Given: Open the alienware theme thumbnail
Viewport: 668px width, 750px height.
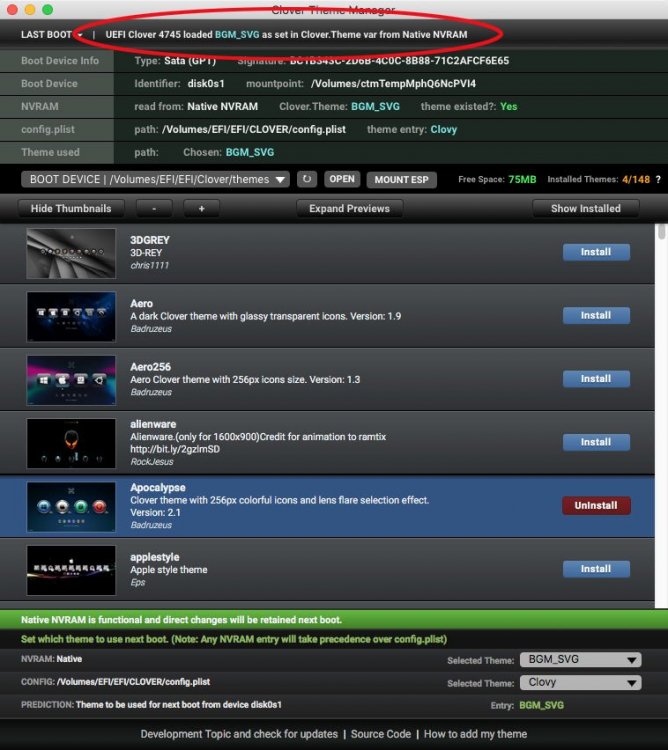Looking at the screenshot, I should (71, 443).
